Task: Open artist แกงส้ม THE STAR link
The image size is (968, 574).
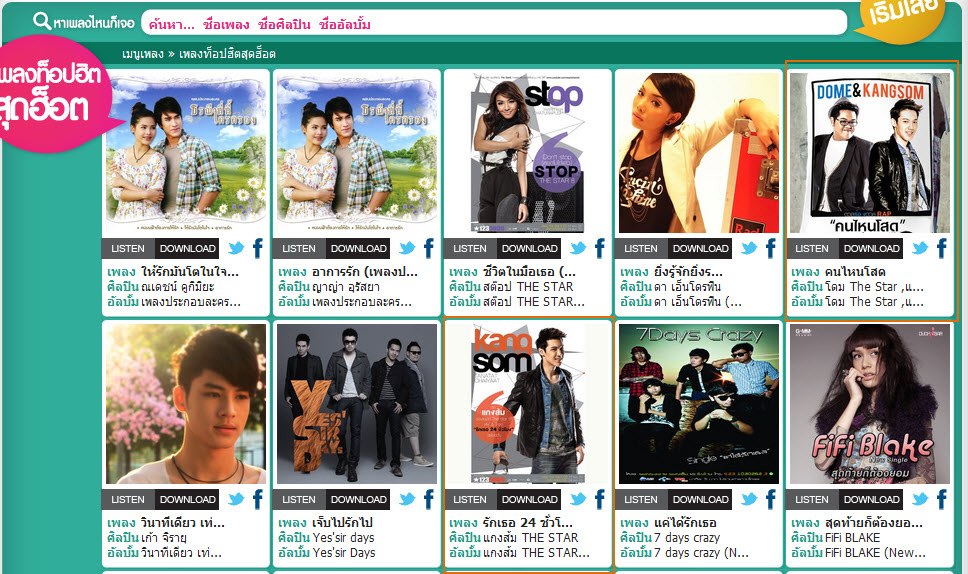Action: pos(530,538)
